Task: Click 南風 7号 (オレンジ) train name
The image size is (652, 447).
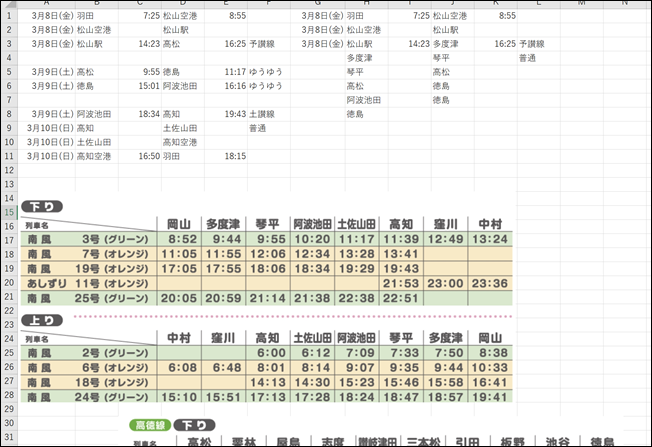Action: tap(88, 254)
